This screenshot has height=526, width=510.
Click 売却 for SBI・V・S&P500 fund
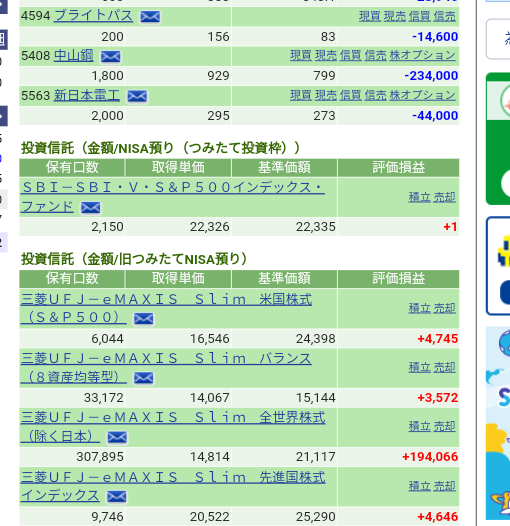445,197
